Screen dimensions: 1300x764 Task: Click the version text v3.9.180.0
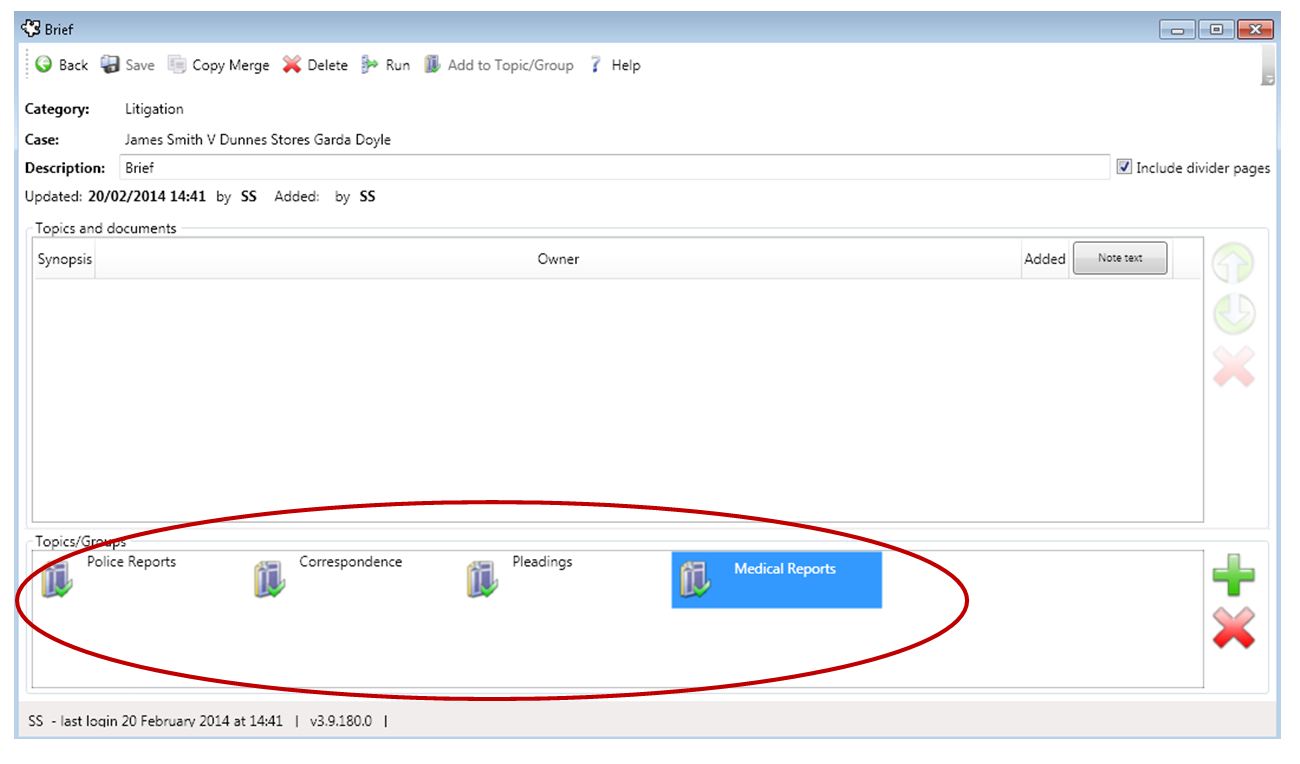(x=340, y=721)
